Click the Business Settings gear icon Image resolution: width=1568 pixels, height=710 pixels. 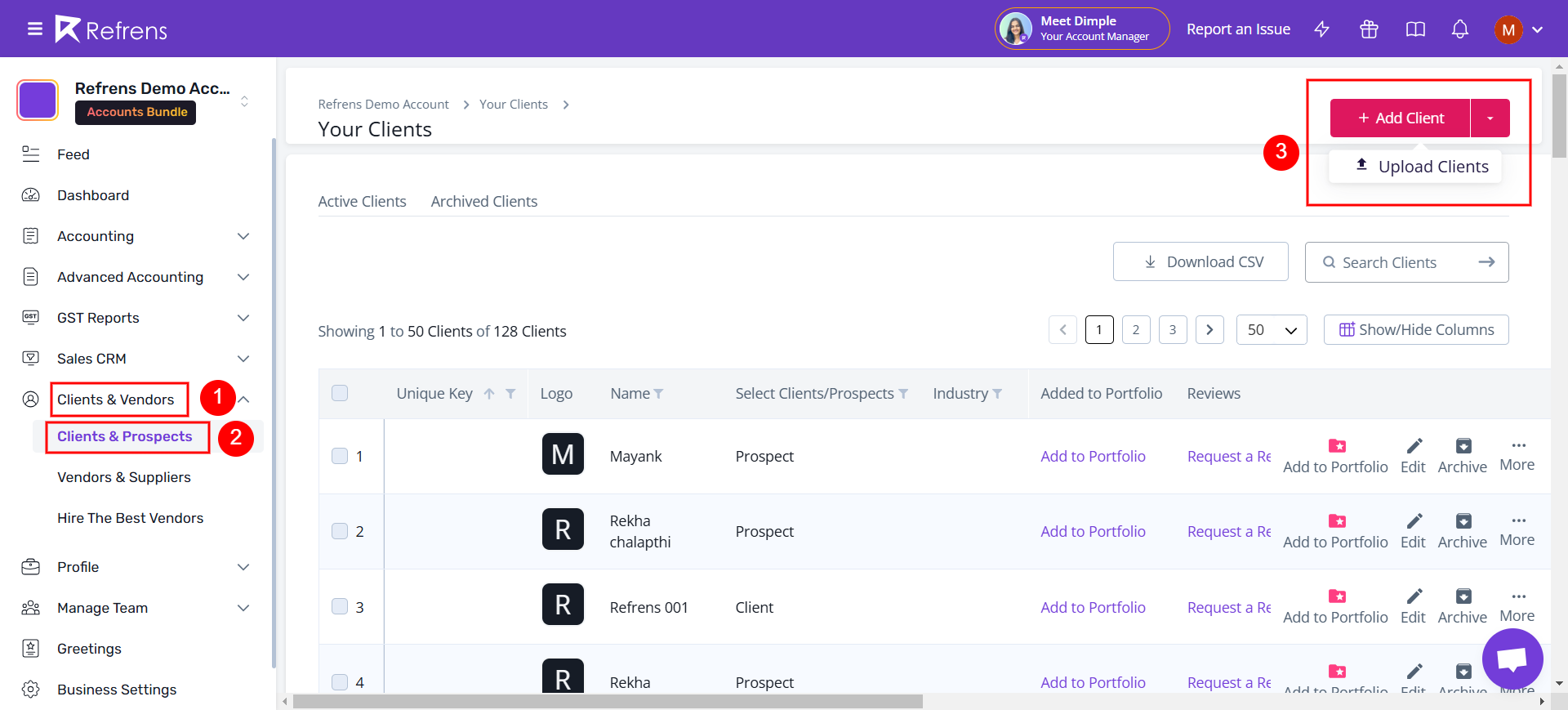click(31, 690)
